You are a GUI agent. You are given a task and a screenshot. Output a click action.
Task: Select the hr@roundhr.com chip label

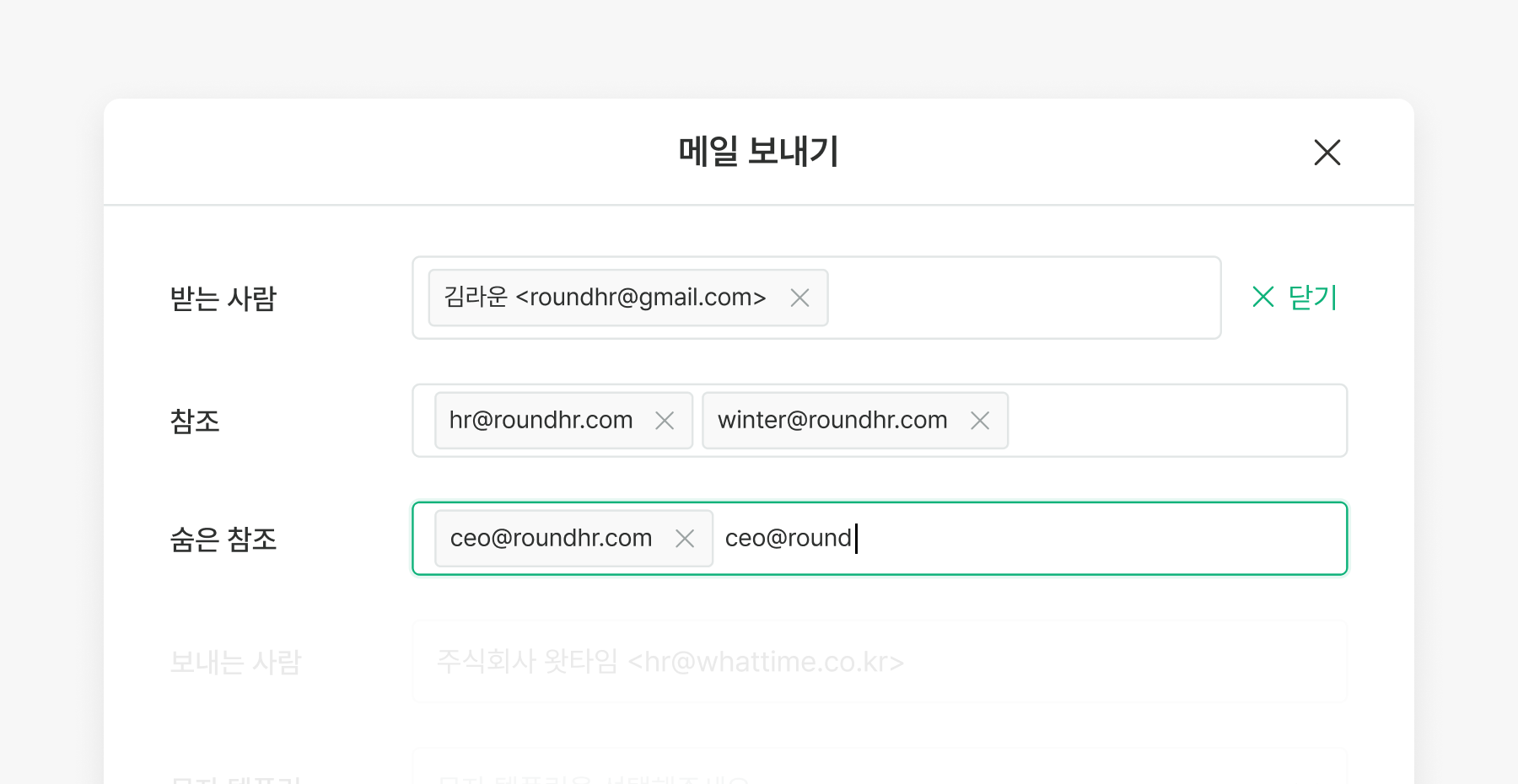click(541, 421)
